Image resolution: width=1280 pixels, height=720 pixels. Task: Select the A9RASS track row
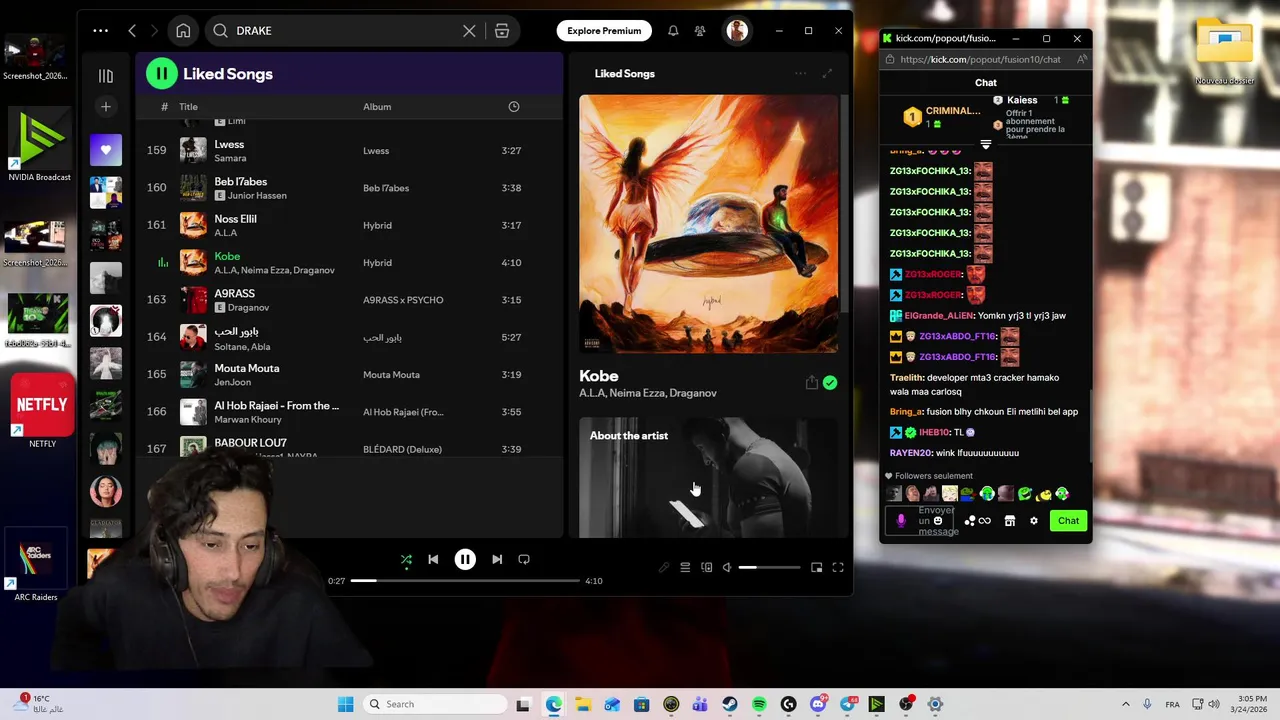click(x=349, y=300)
